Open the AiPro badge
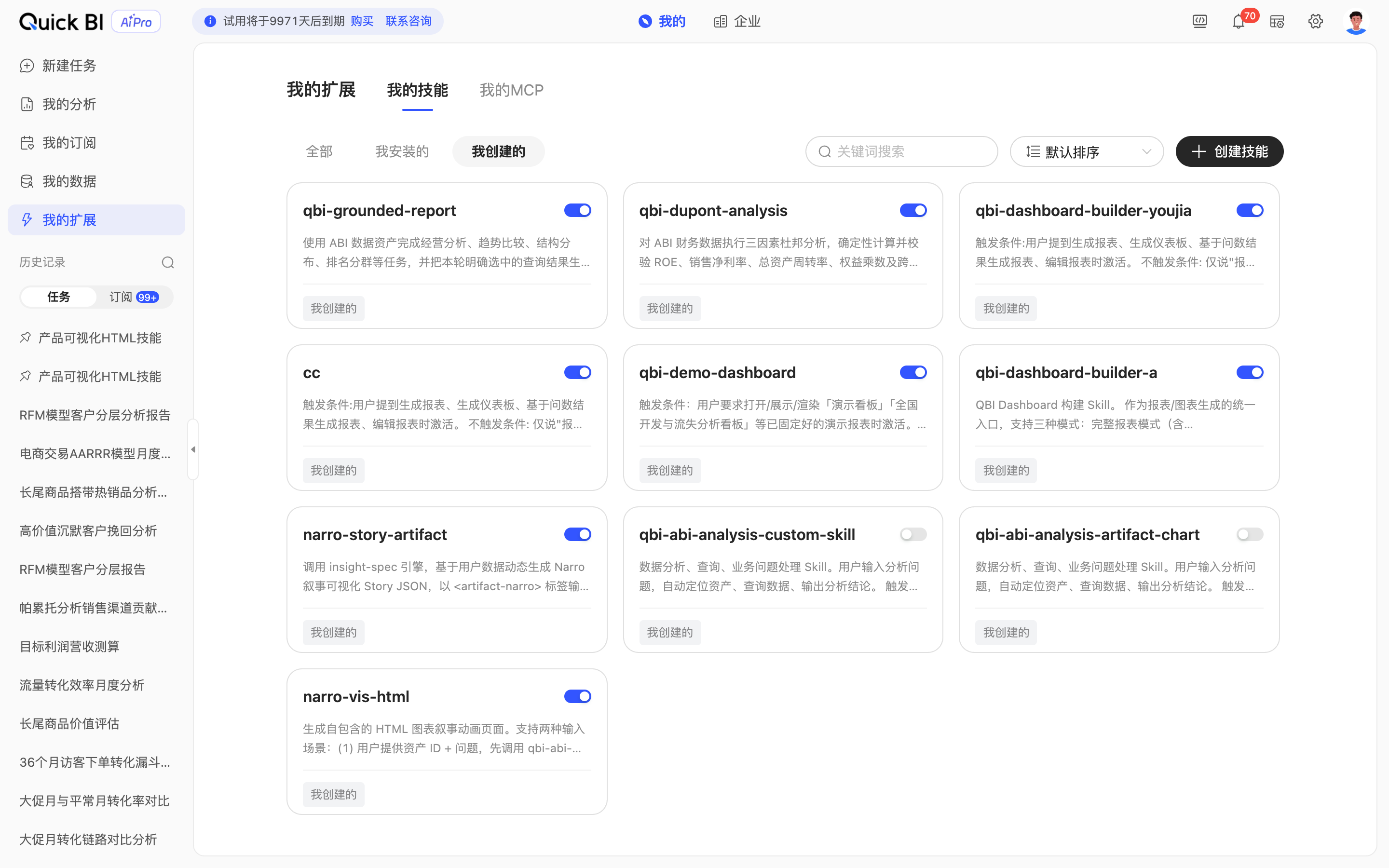This screenshot has width=1389, height=868. point(136,22)
